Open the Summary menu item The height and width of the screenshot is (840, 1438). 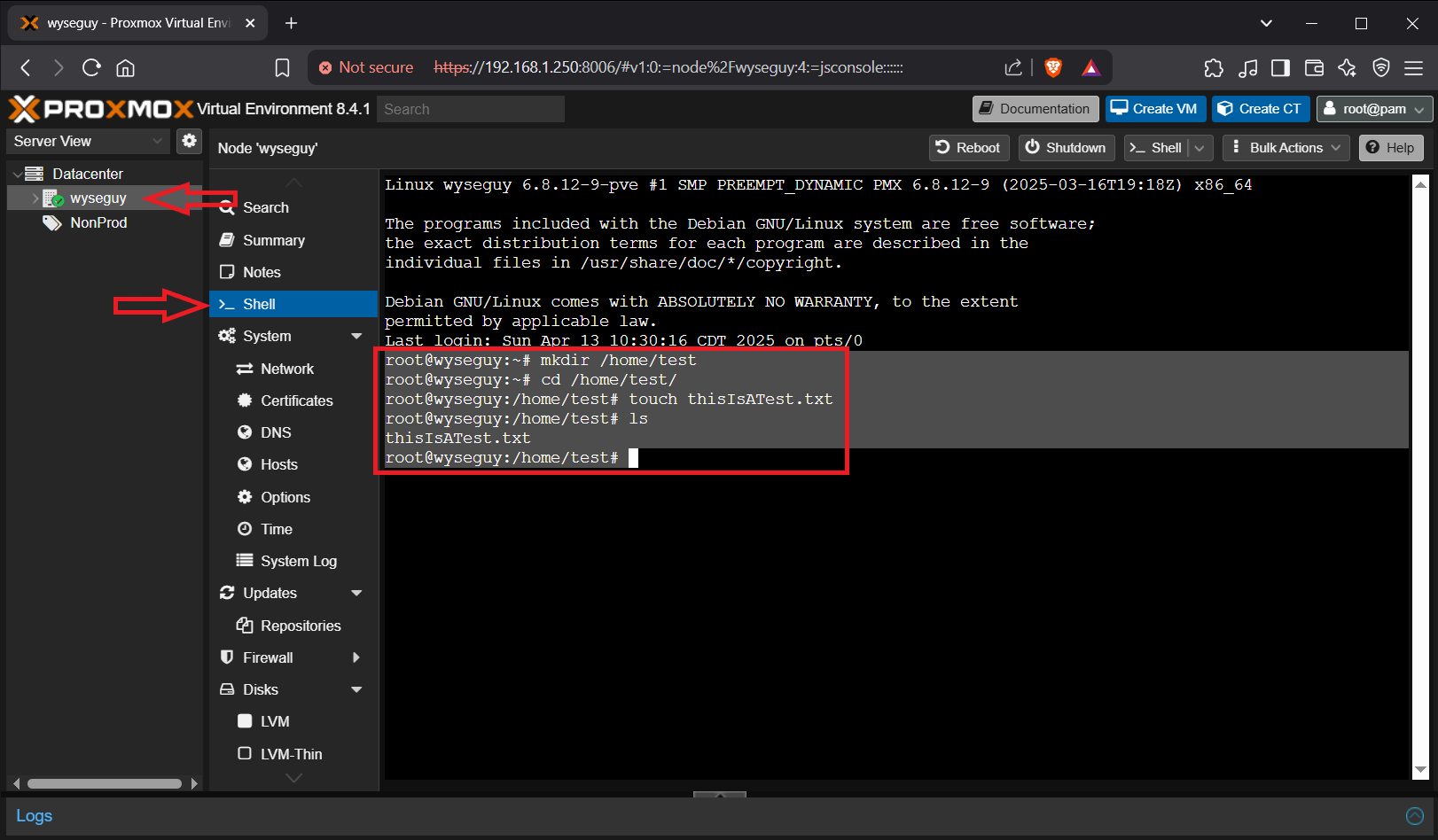point(293,240)
